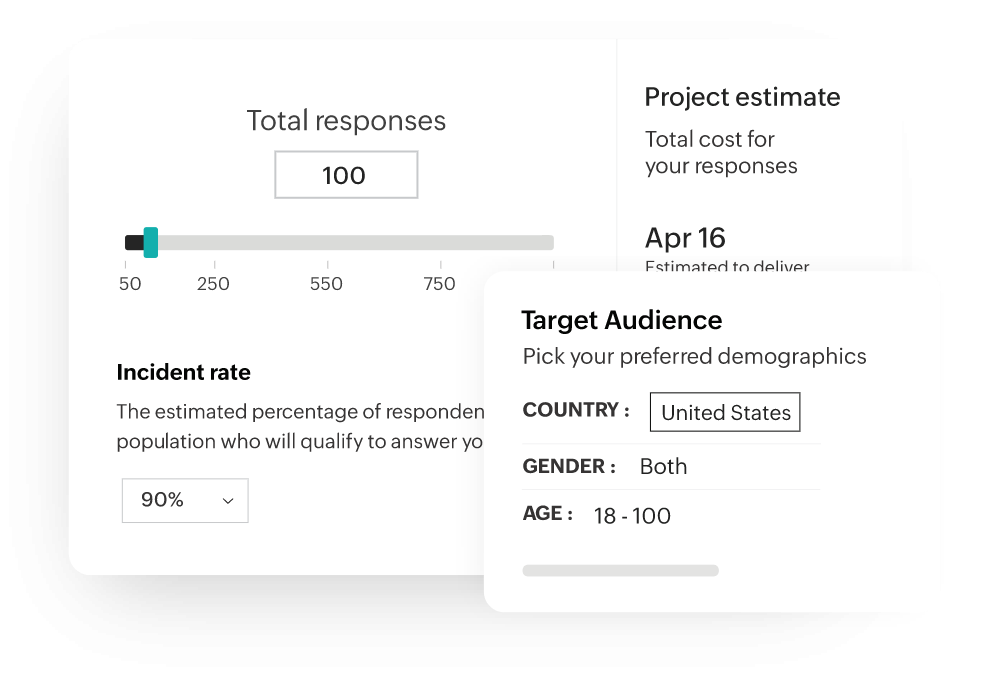Click the Incident rate label
984x674 pixels.
tap(183, 373)
